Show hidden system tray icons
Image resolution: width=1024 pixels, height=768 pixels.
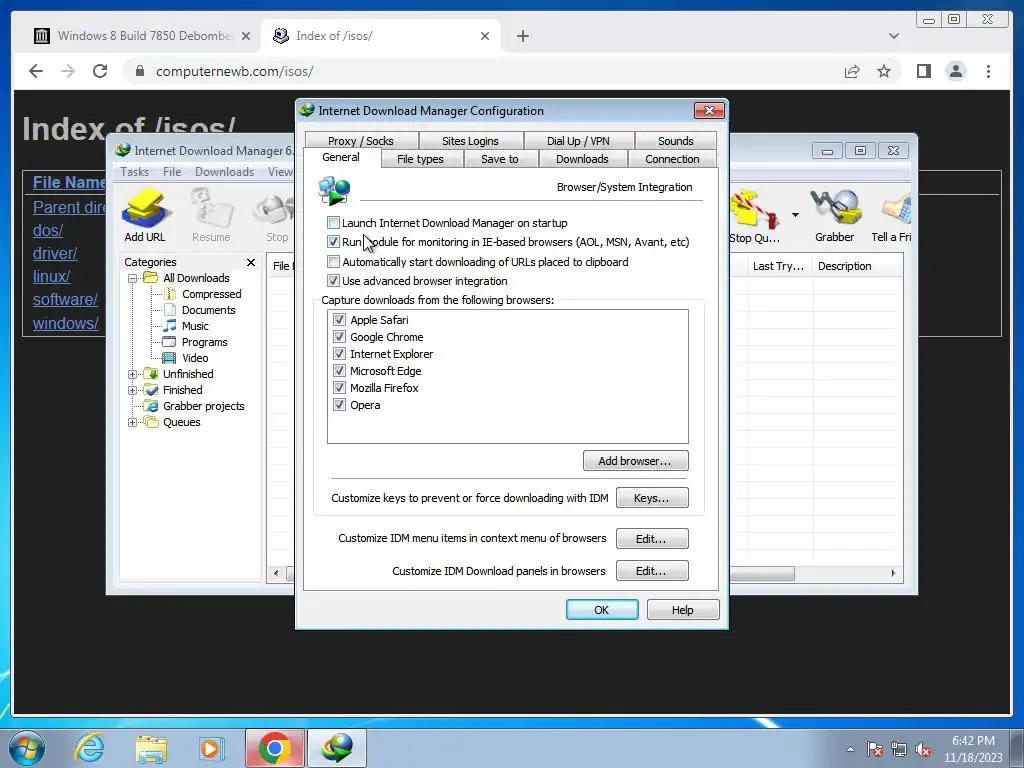pos(850,750)
